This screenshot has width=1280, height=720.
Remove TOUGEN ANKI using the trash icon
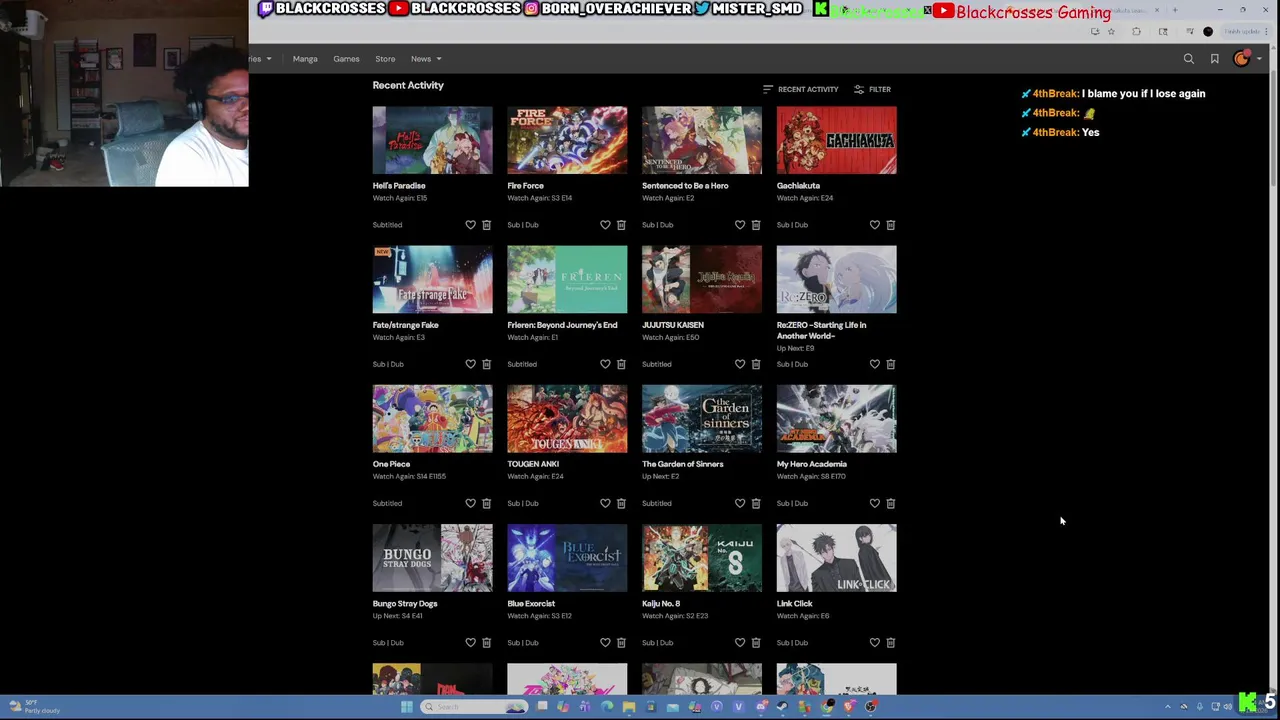tap(621, 503)
